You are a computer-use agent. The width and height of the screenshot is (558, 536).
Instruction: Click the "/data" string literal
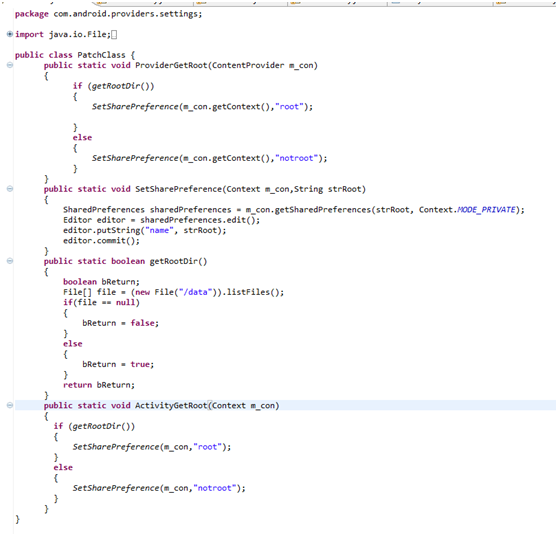click(195, 292)
